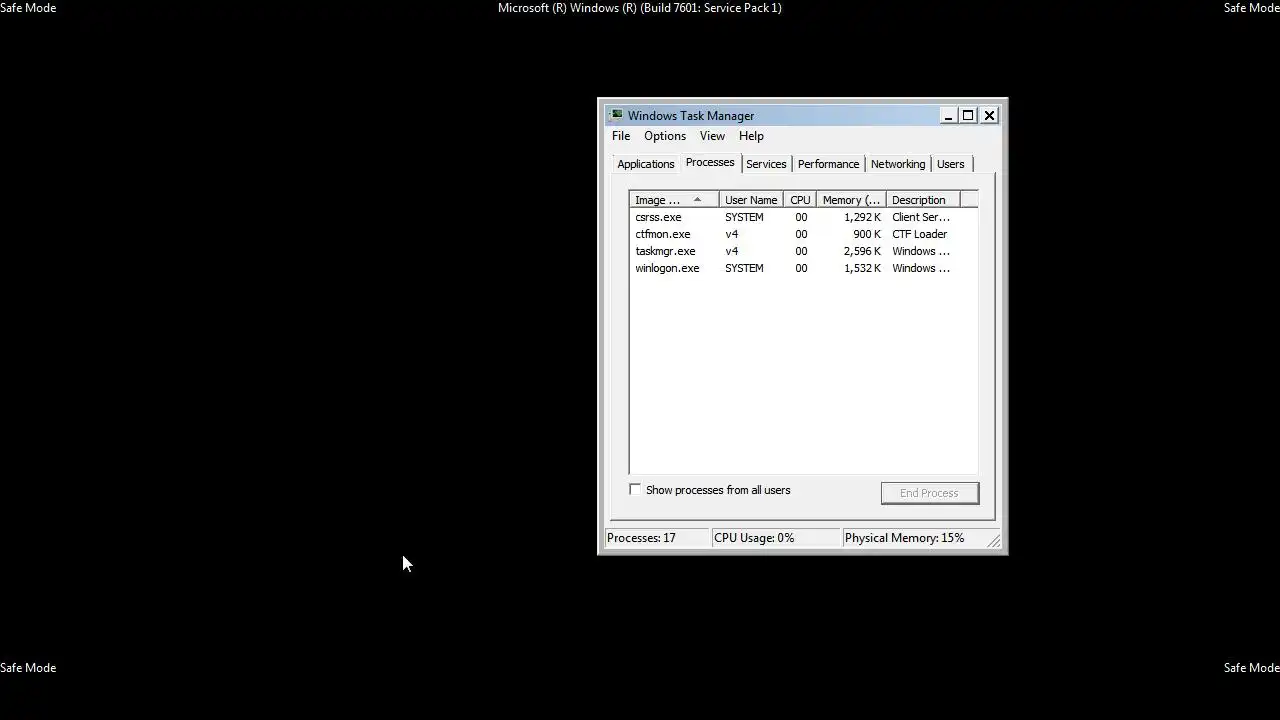Select the Processes tab
This screenshot has width=1280, height=720.
(710, 162)
